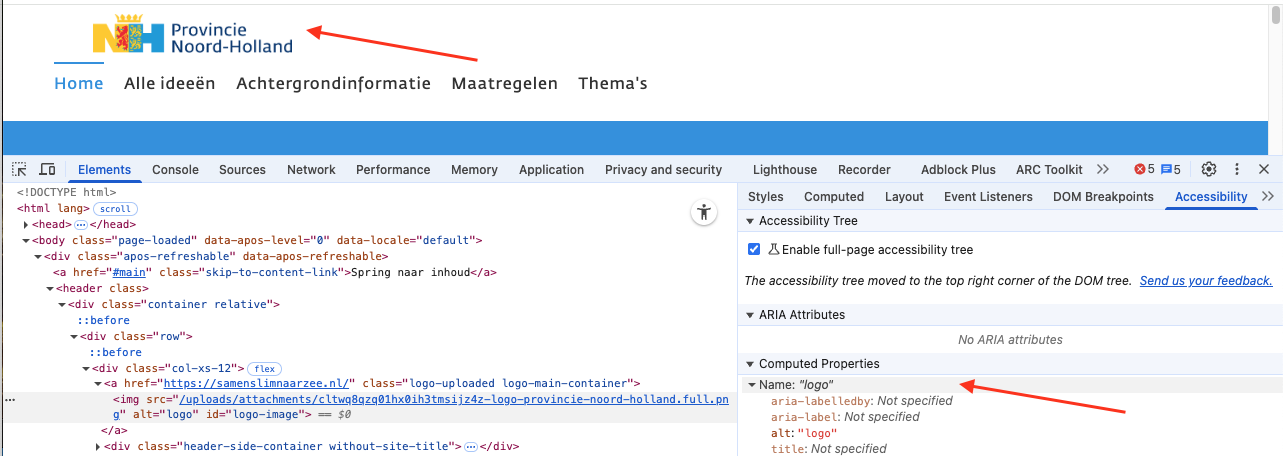Click the red error count badge

1144,170
